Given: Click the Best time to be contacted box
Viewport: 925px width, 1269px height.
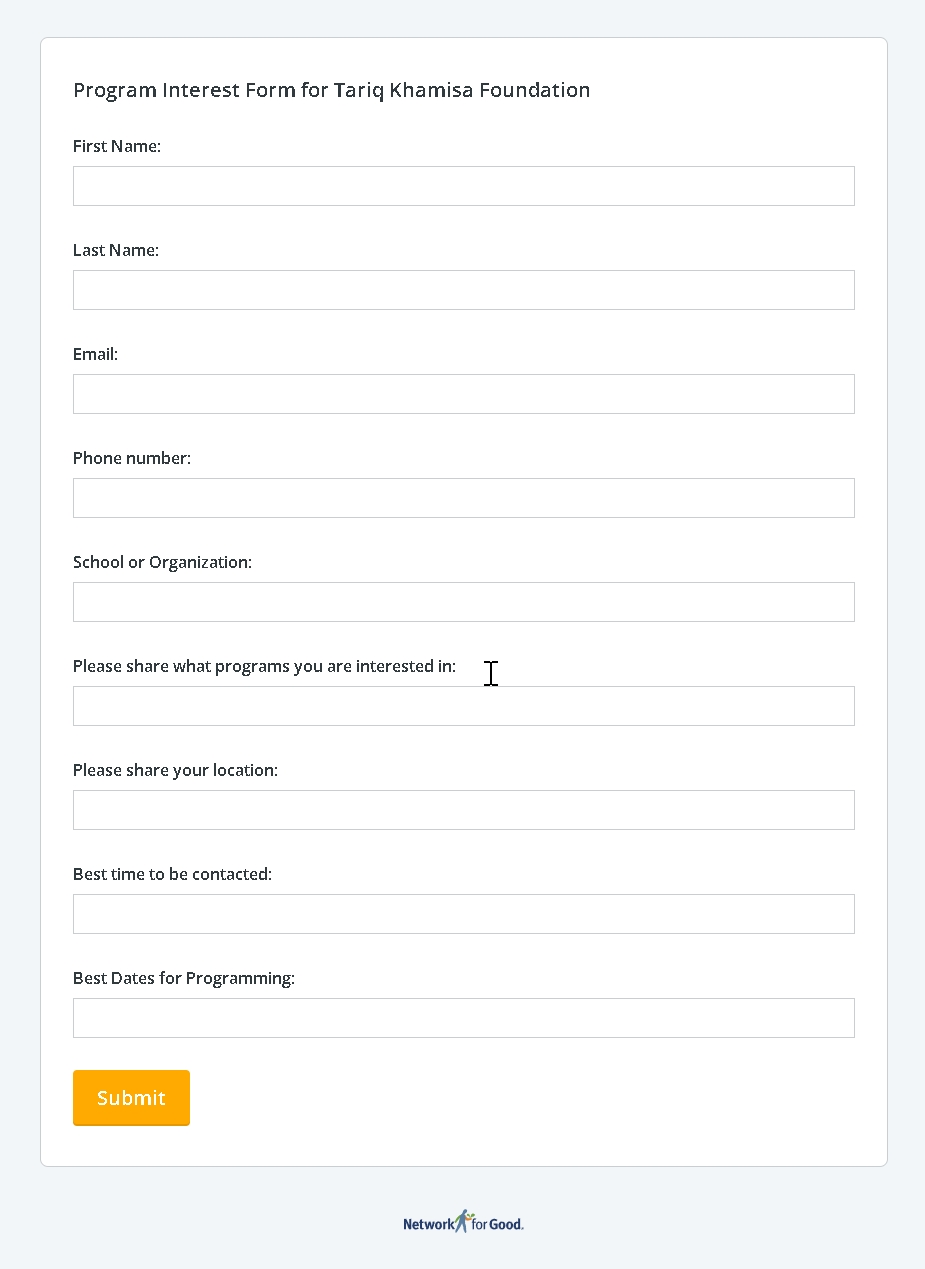Looking at the screenshot, I should click(464, 914).
